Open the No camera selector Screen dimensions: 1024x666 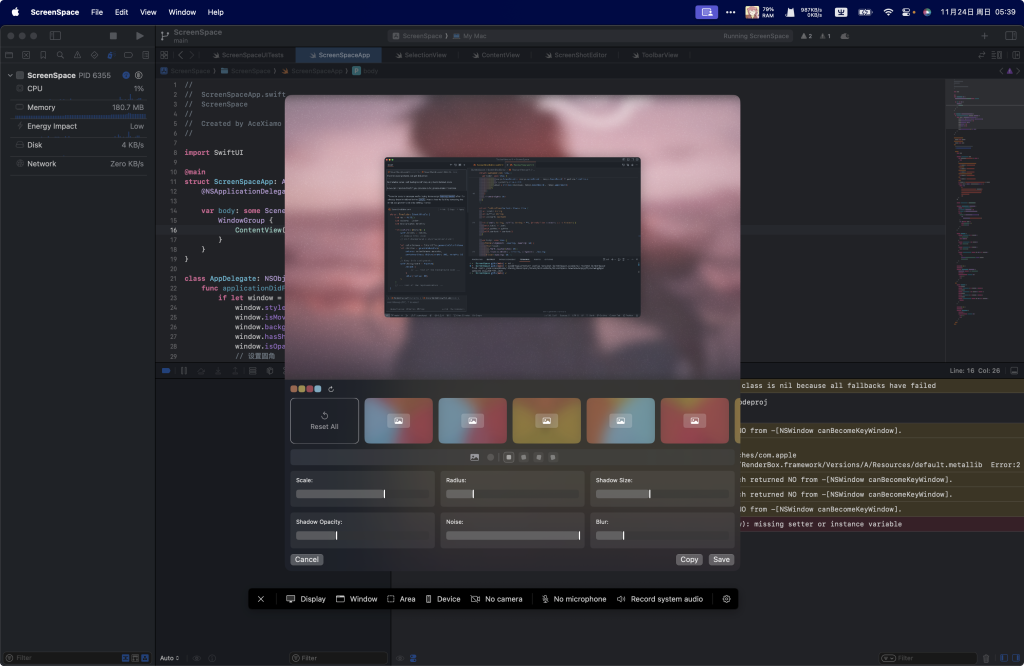click(497, 599)
